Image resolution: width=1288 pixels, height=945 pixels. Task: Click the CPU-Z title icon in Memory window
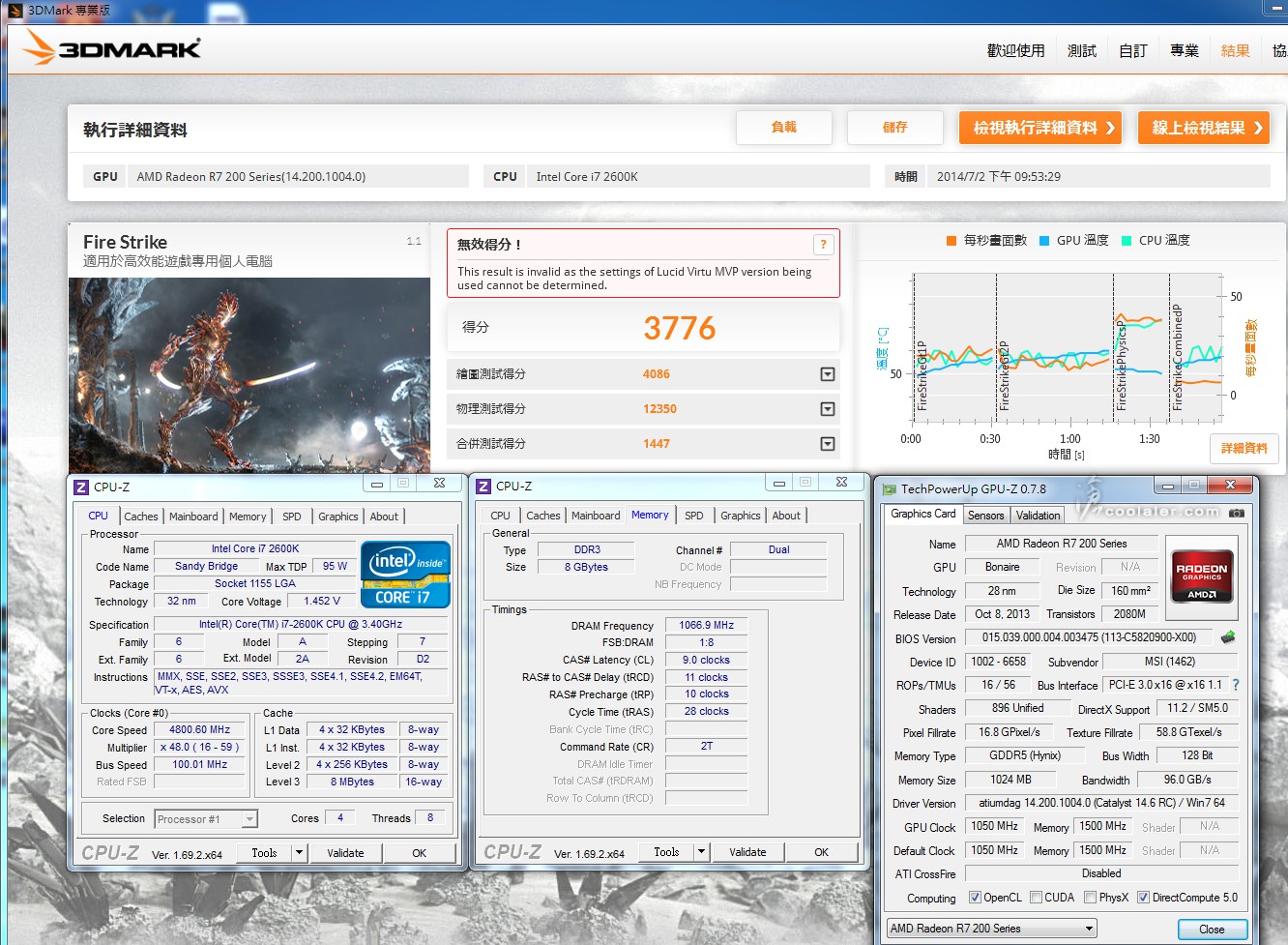click(x=484, y=486)
